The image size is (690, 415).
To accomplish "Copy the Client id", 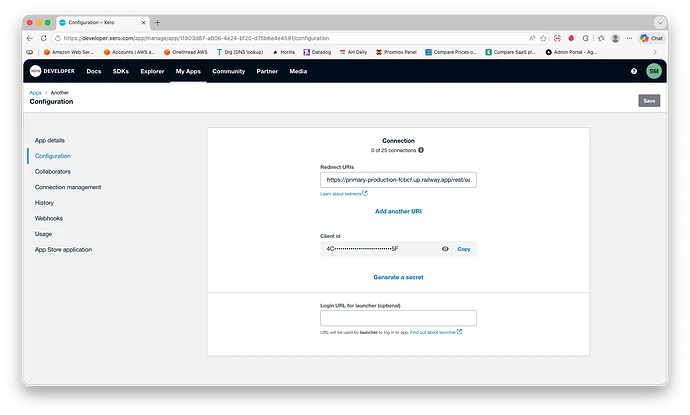I will (x=464, y=248).
